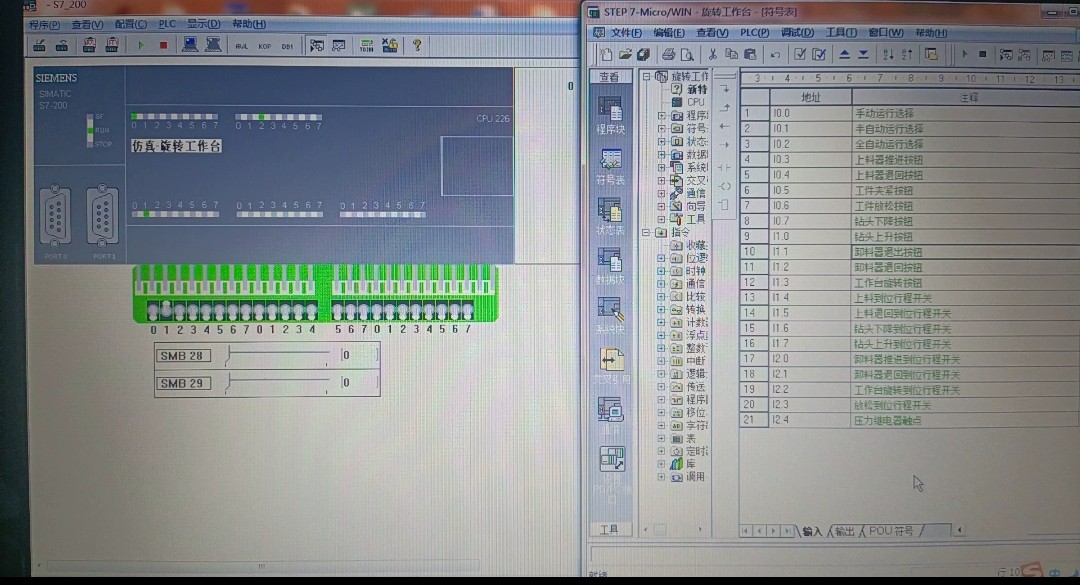
Task: Open DB1 view in simulator toolbar
Action: pos(287,46)
